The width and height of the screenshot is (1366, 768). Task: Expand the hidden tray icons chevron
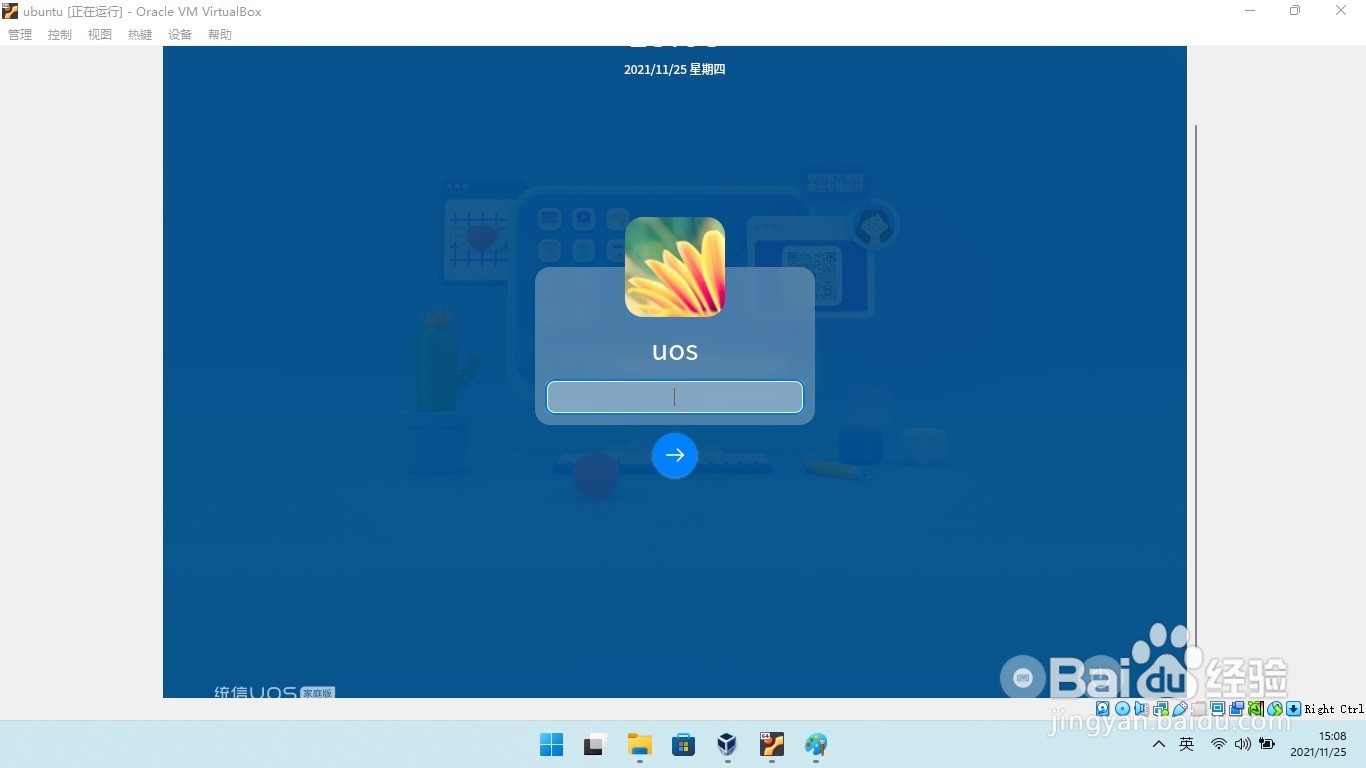pos(1159,744)
